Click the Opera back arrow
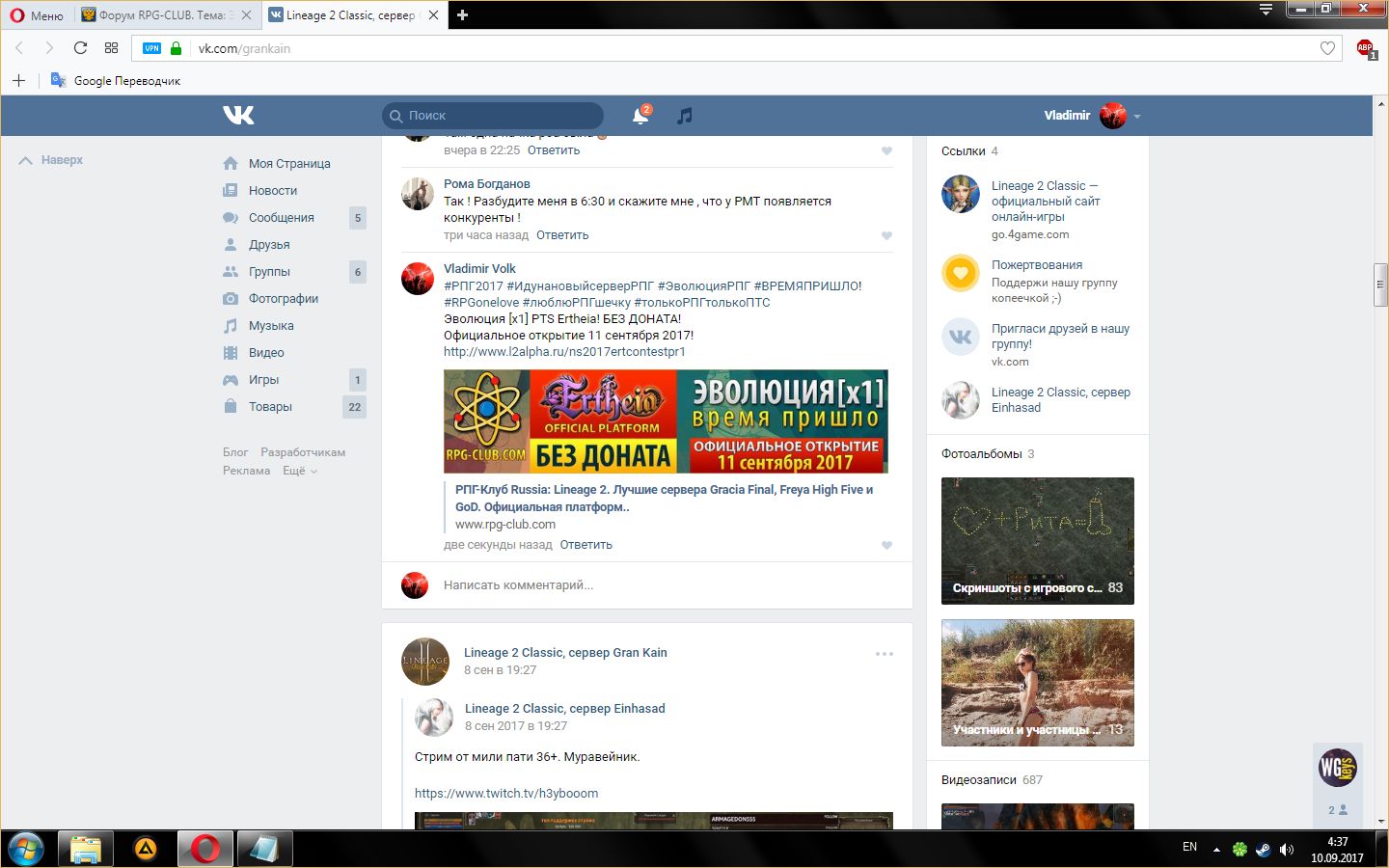Screen dimensions: 1389x868 (x=19, y=48)
